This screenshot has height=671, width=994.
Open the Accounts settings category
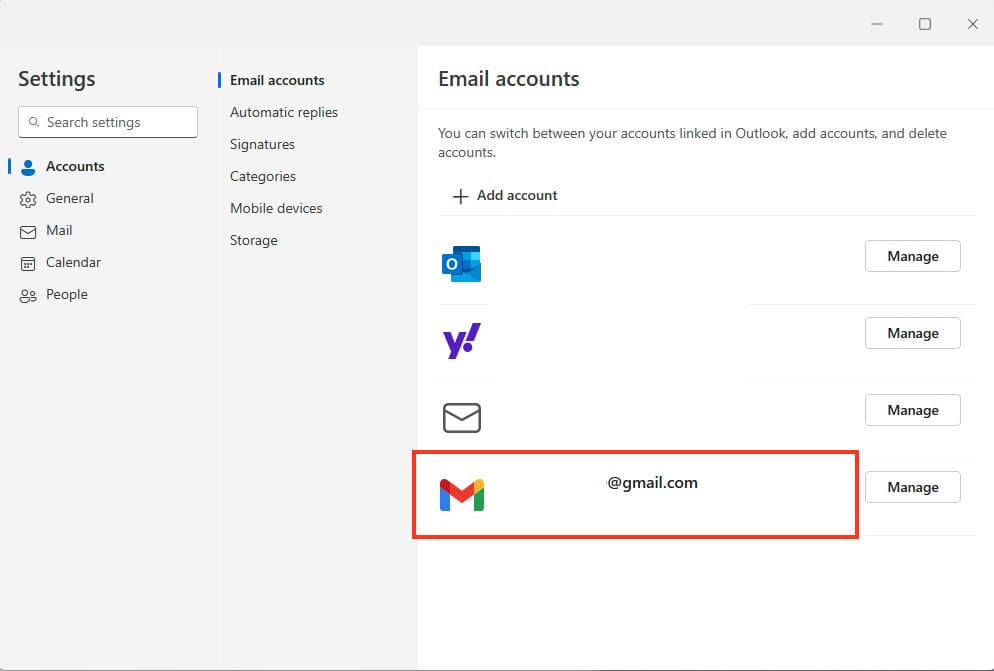point(75,166)
